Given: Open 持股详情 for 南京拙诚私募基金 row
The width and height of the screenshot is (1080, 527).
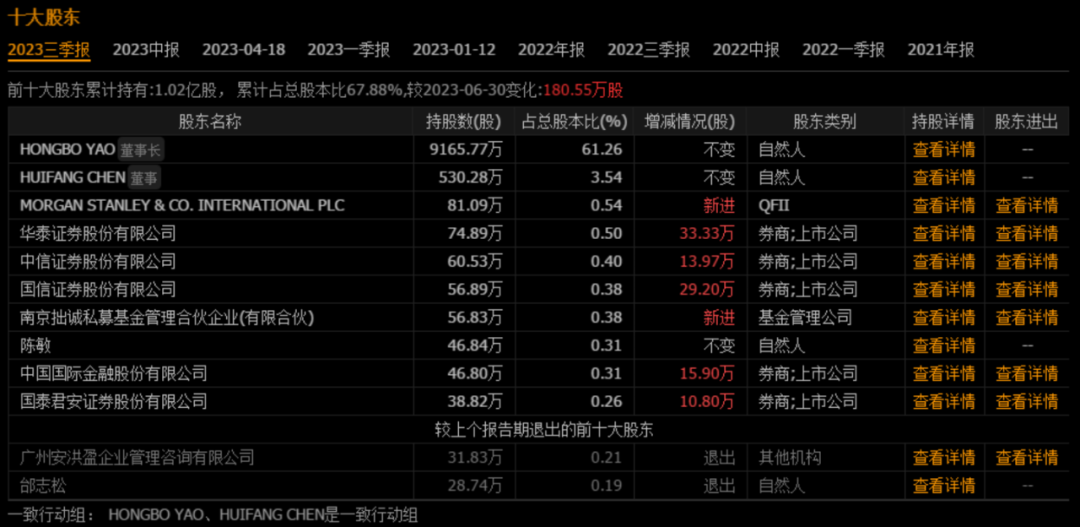Looking at the screenshot, I should click(x=944, y=318).
